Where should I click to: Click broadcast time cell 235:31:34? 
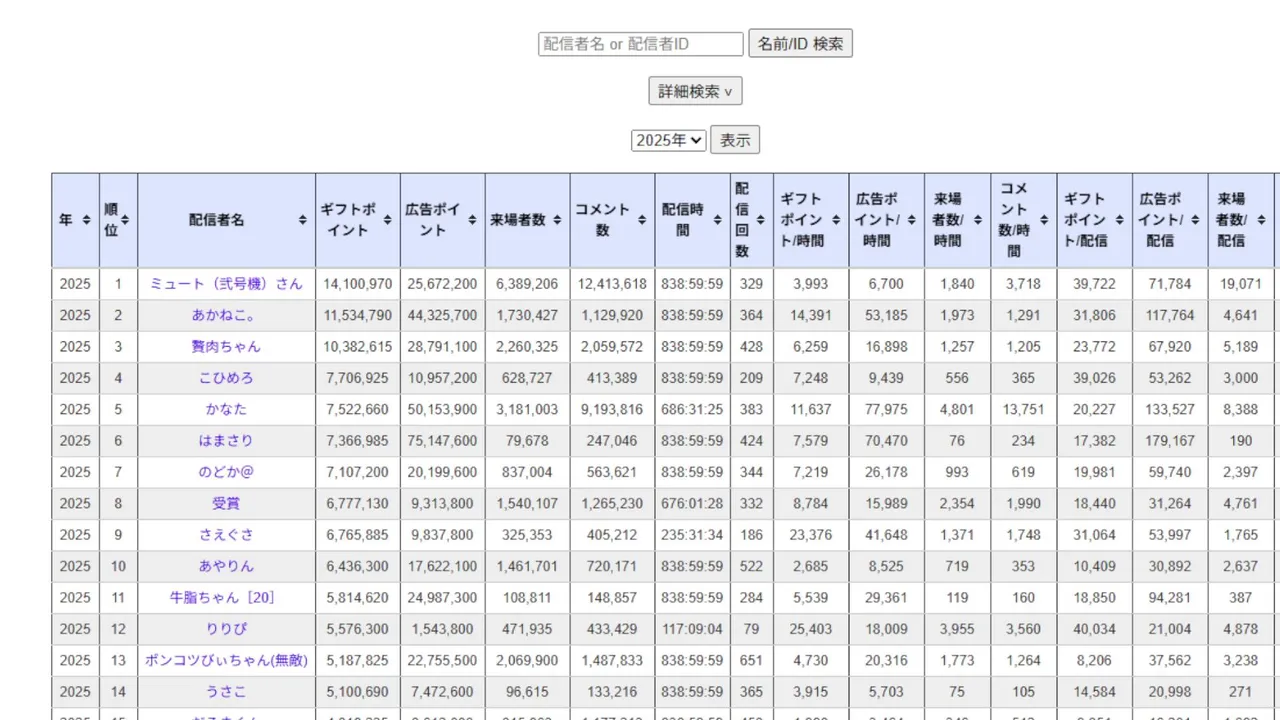tap(692, 535)
